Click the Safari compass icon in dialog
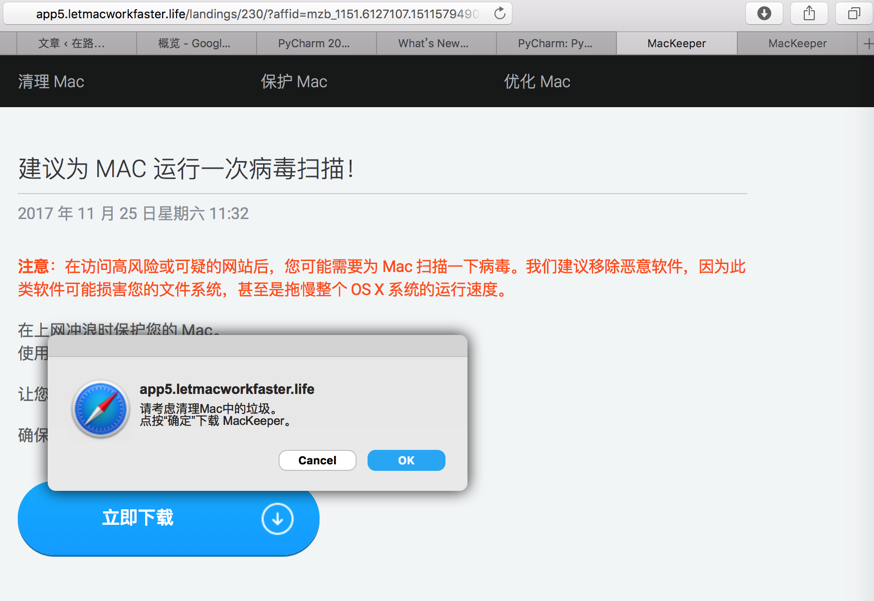 point(101,409)
